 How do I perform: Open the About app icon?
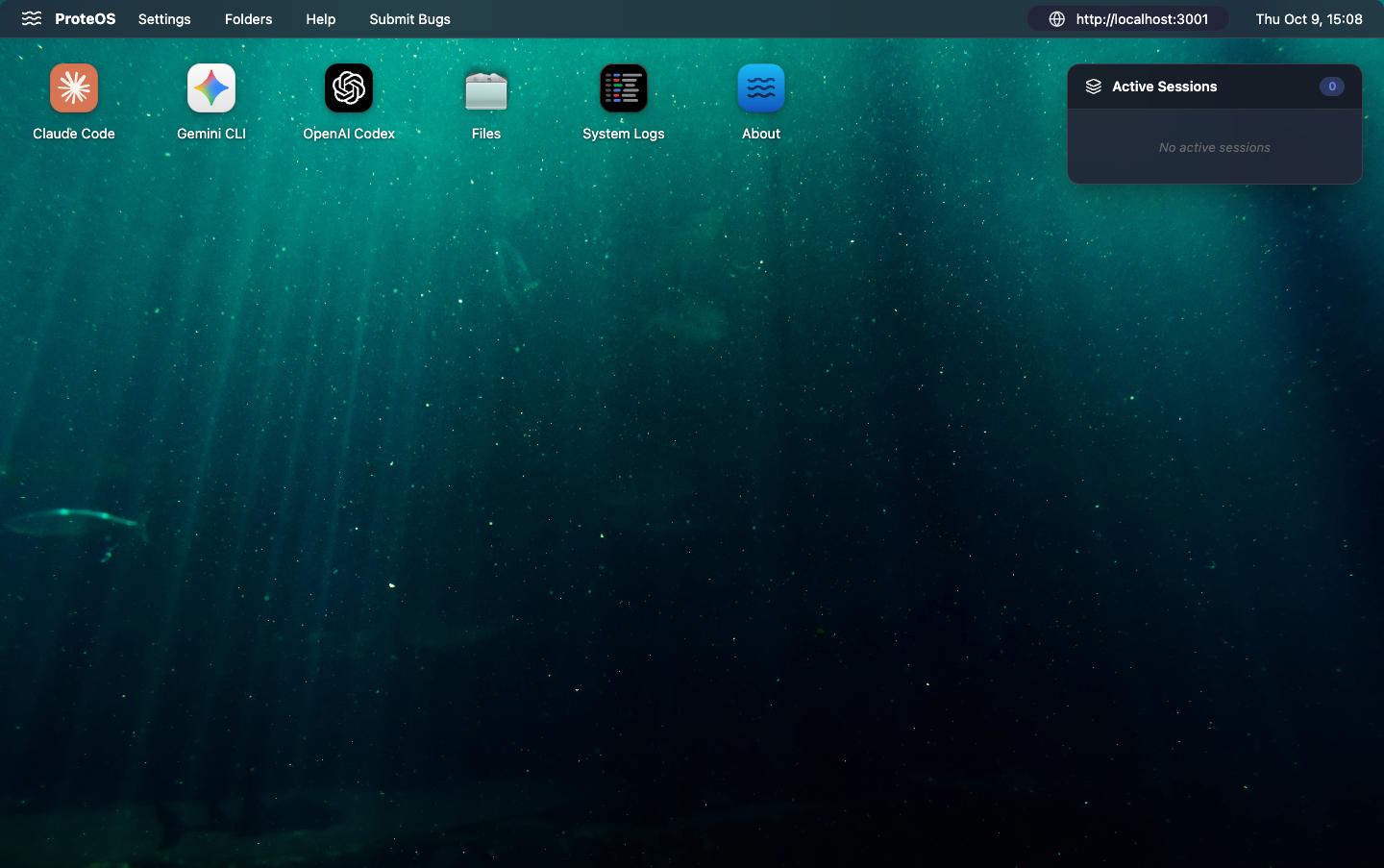[x=761, y=88]
